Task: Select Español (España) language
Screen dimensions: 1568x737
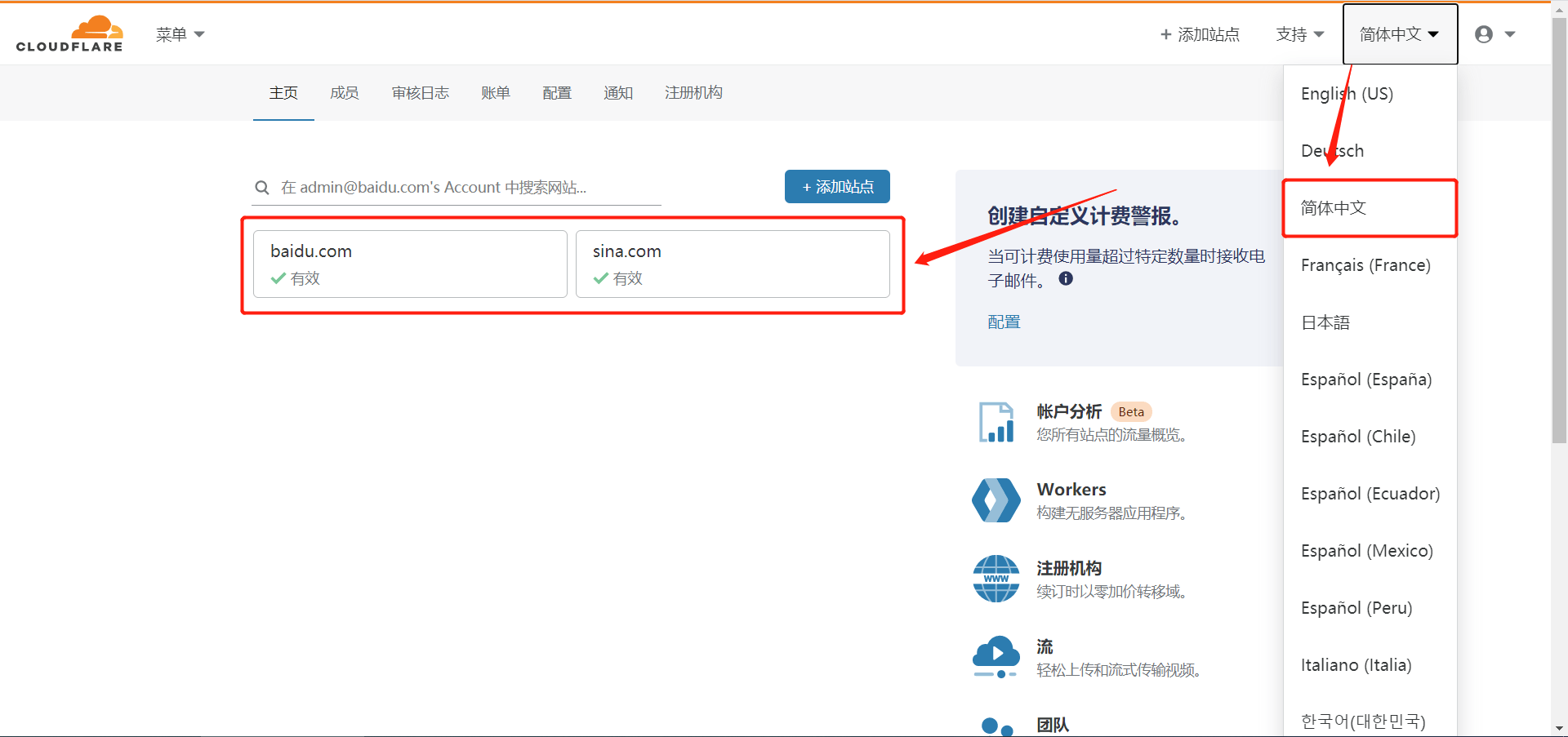Action: coord(1370,380)
